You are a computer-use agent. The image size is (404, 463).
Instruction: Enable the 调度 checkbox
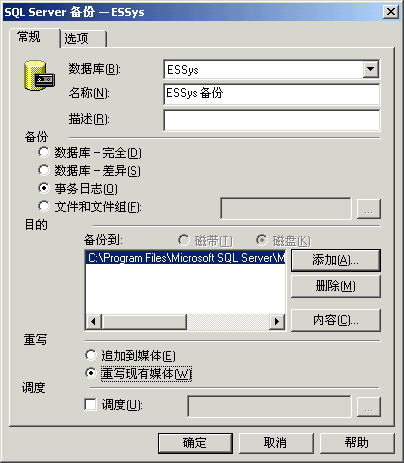coord(90,405)
